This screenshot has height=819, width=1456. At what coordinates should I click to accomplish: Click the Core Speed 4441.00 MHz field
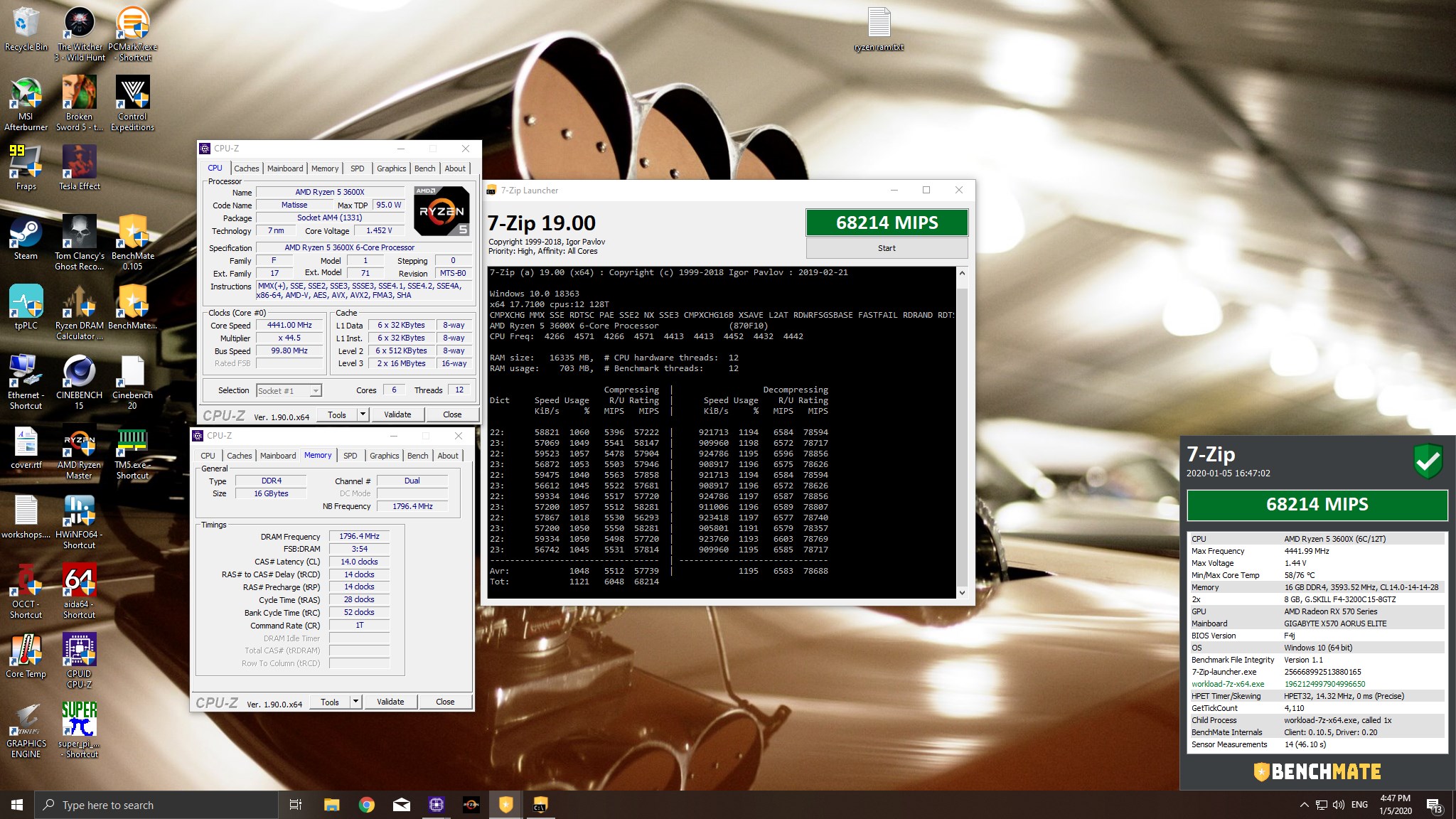(289, 326)
